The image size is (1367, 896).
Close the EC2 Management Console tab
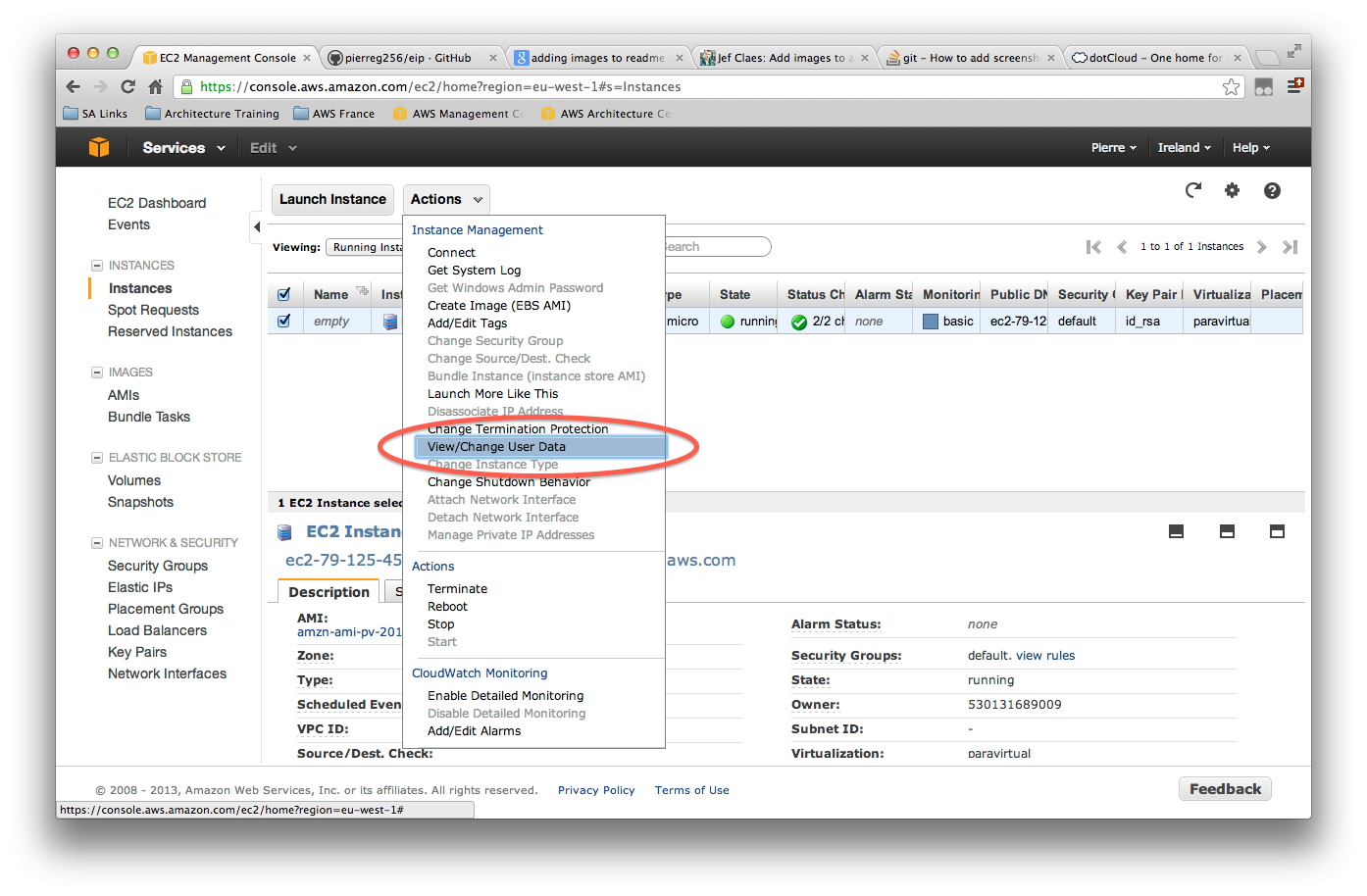(307, 58)
